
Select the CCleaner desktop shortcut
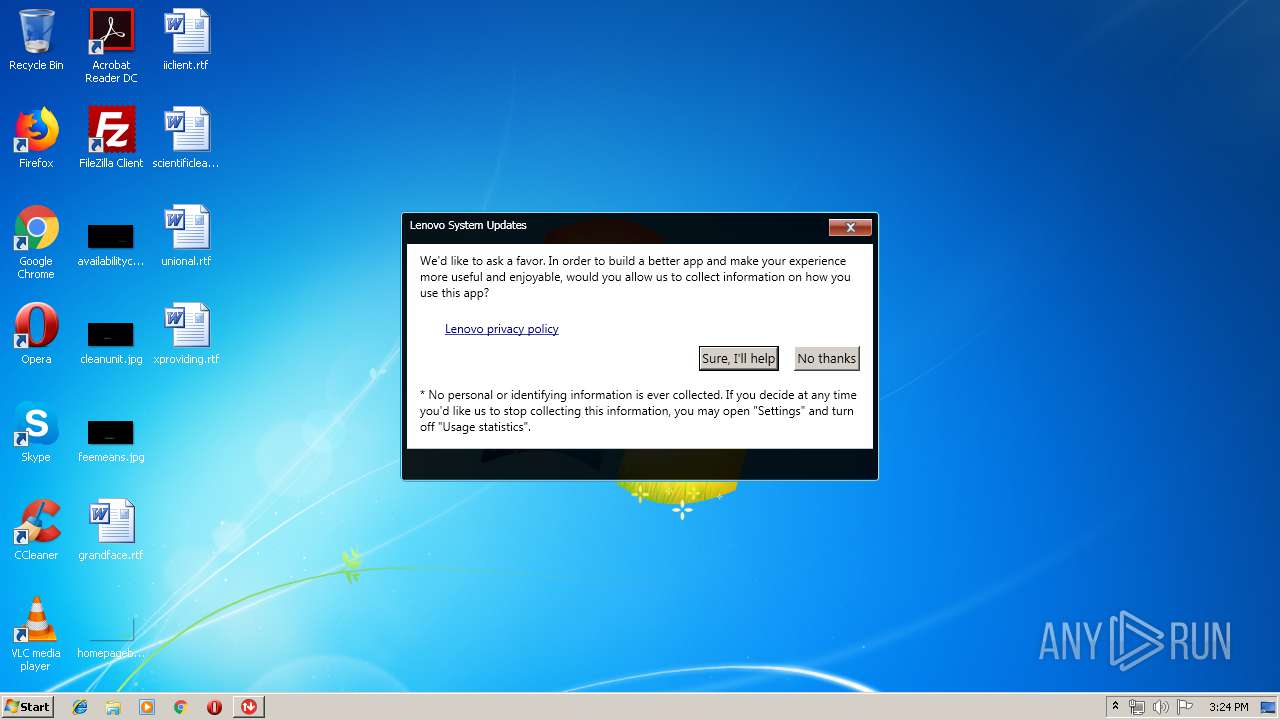click(x=36, y=530)
